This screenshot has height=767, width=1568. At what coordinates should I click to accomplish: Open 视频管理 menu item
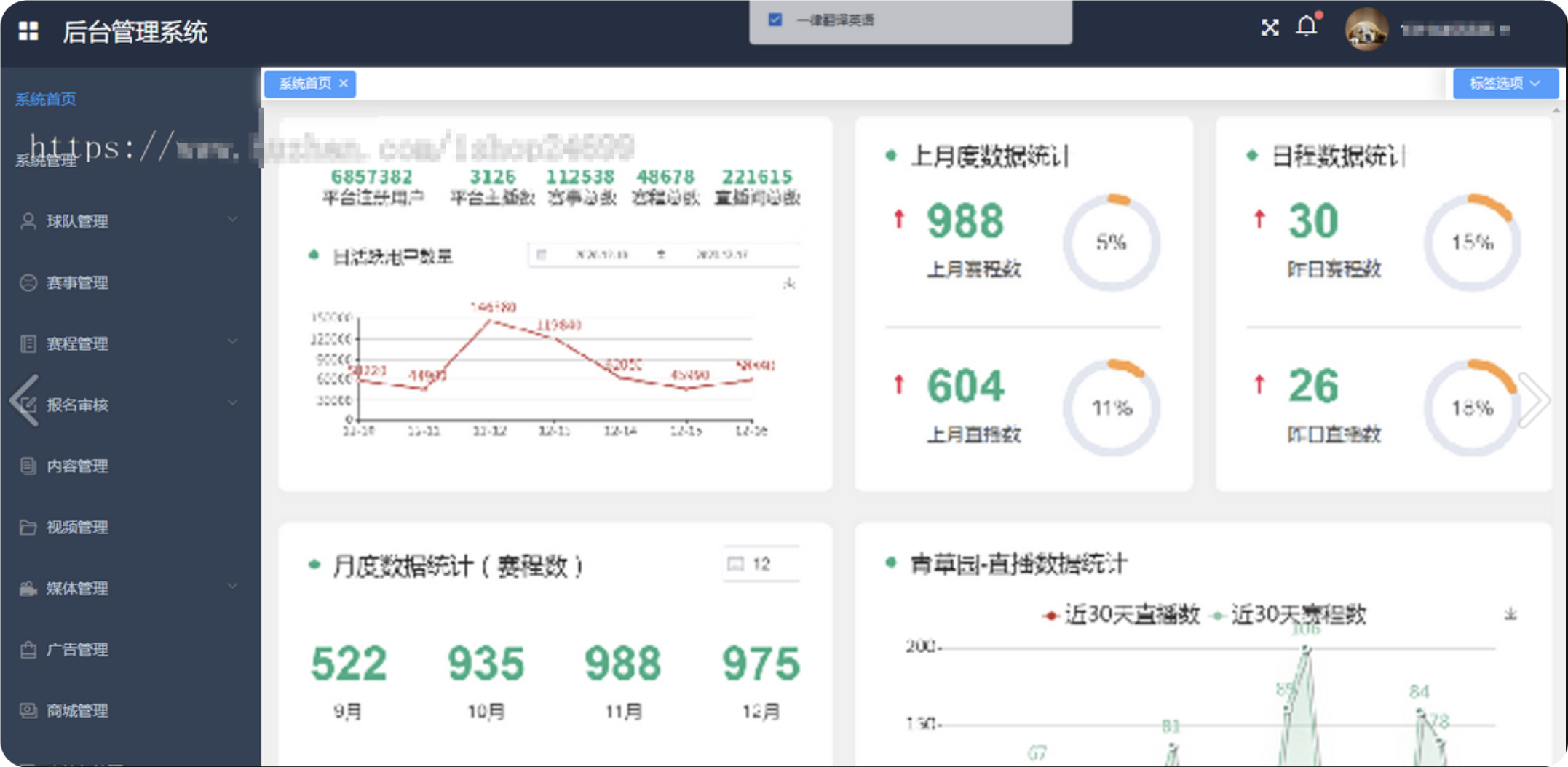tap(77, 527)
